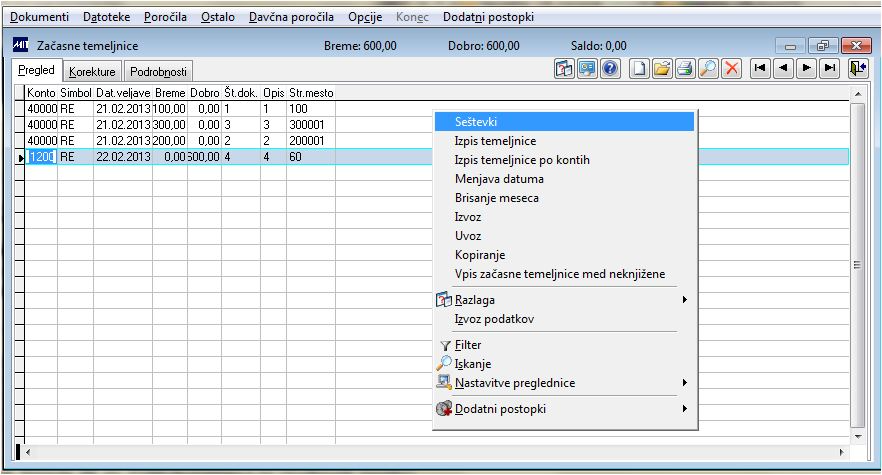
Task: Click the vertical scrollbar down arrow
Action: tap(858, 437)
